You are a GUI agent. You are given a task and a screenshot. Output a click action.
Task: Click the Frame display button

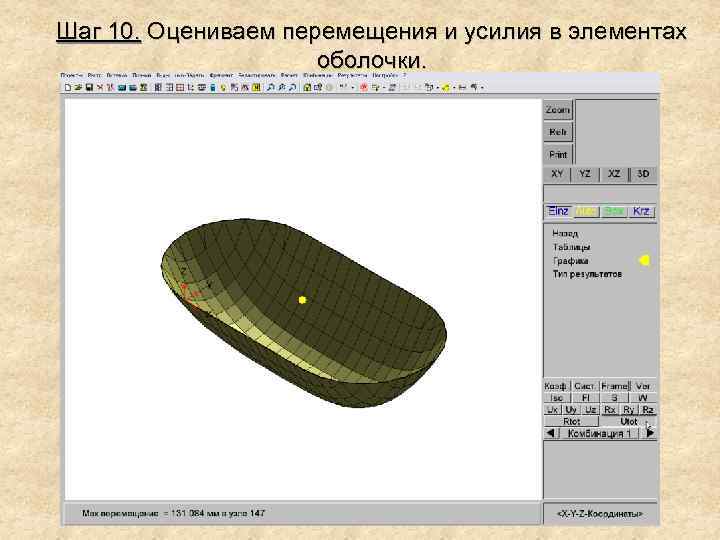point(614,386)
